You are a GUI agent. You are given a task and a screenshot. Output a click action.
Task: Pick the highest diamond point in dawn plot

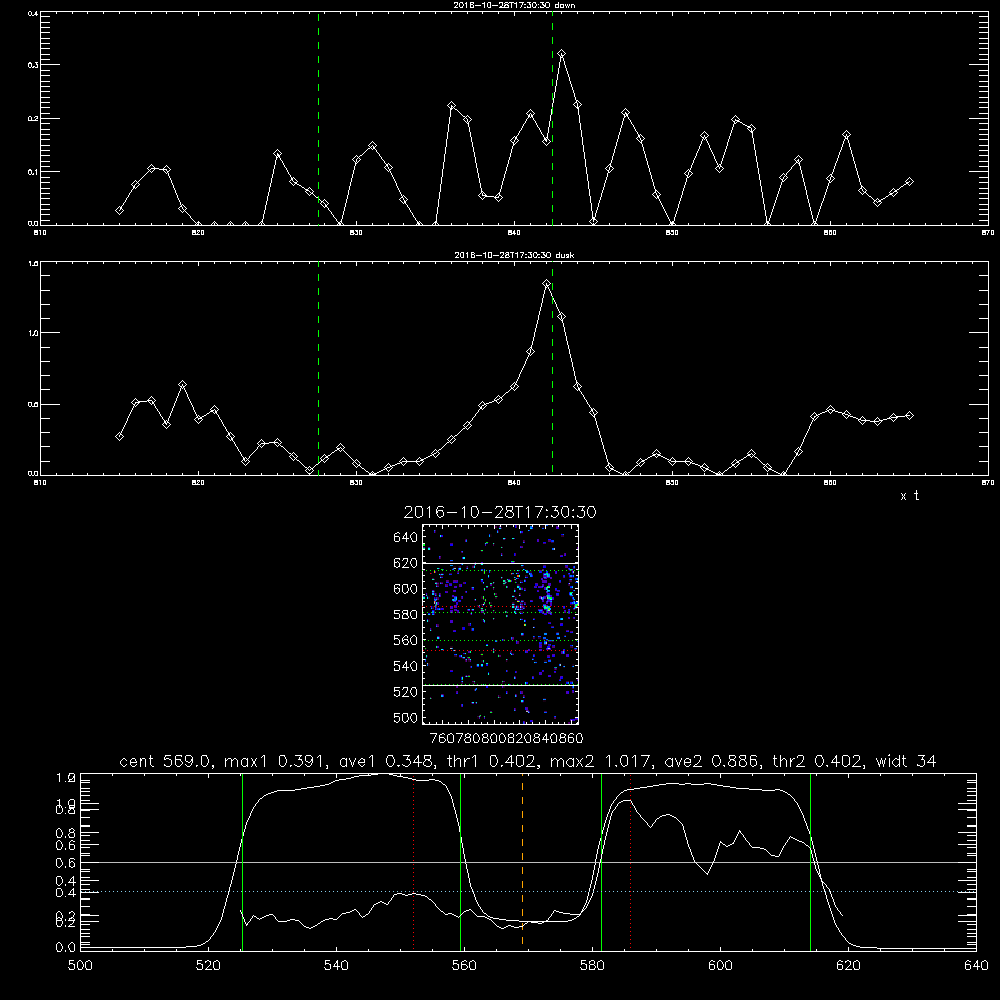point(561,54)
